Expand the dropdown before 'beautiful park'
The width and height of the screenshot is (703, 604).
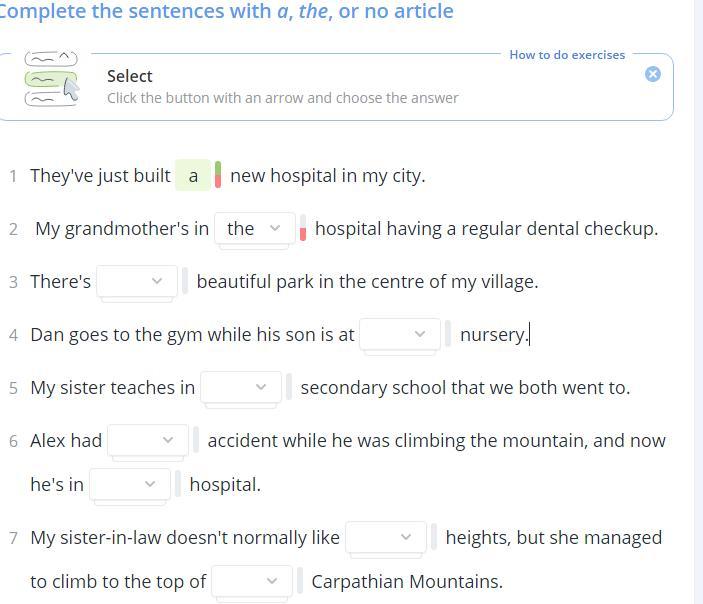pyautogui.click(x=137, y=282)
